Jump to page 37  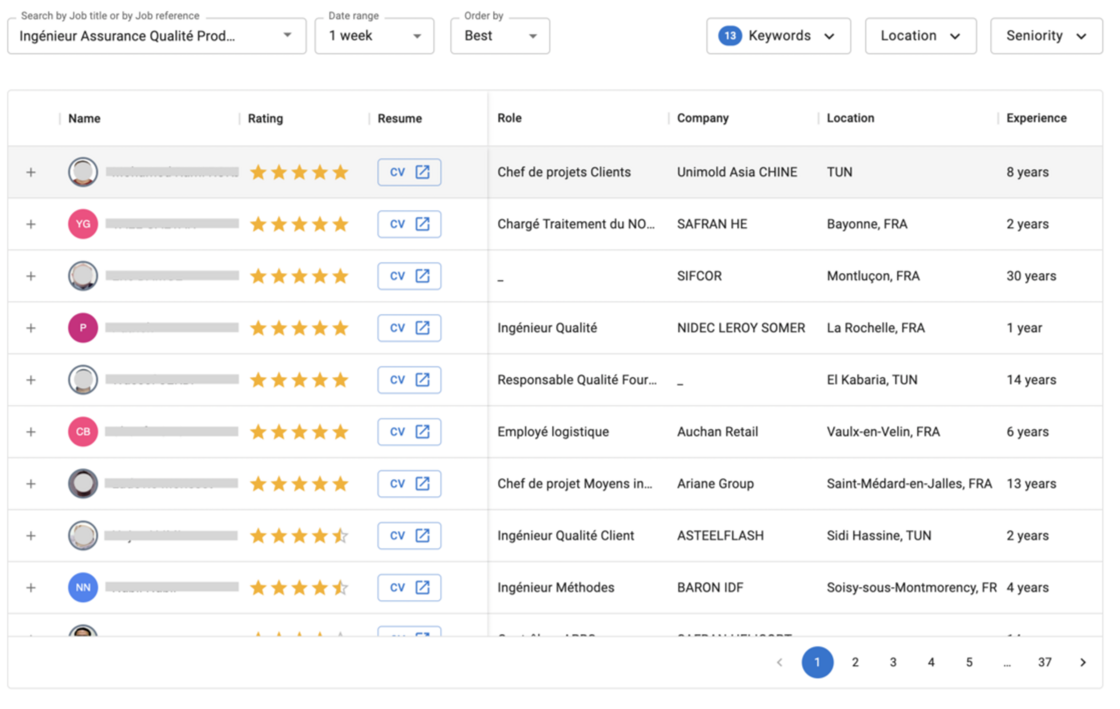(1045, 662)
